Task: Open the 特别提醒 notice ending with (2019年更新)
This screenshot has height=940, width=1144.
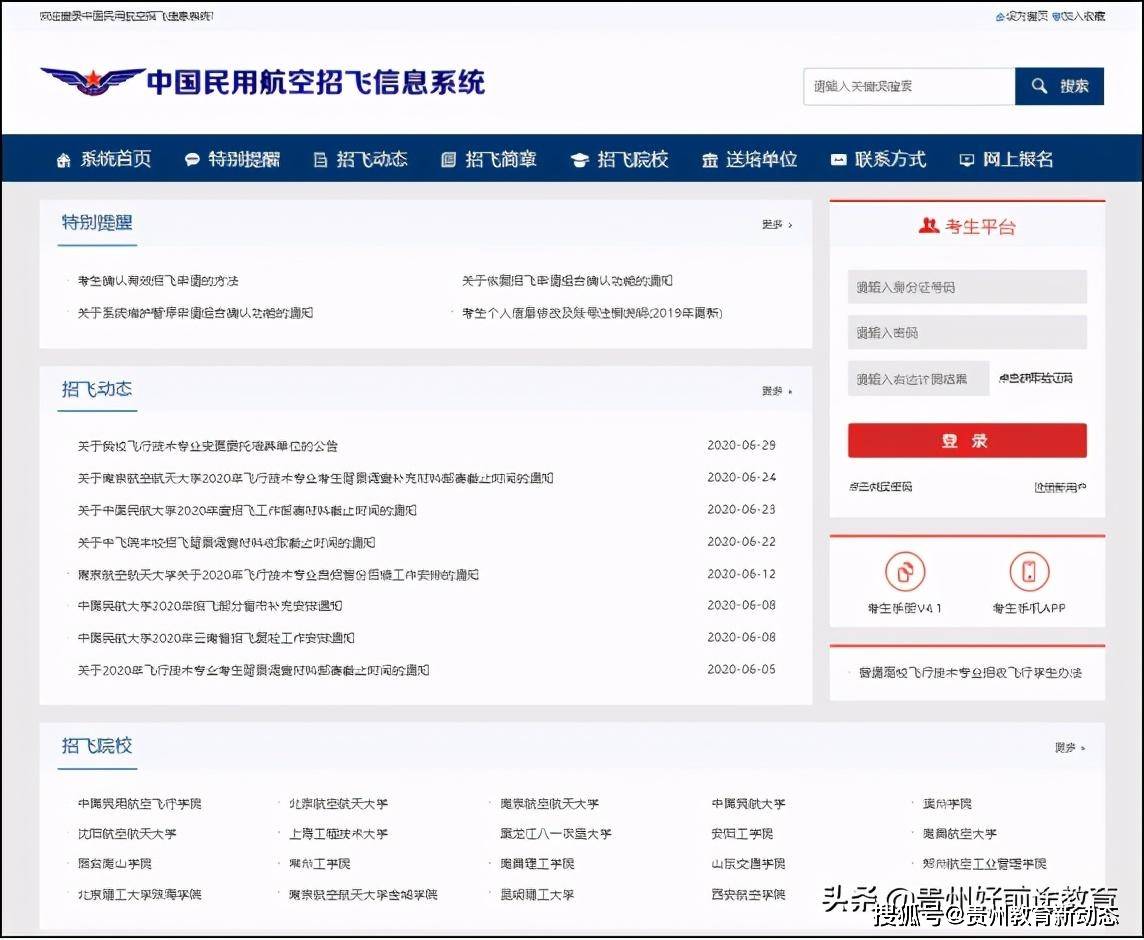Action: (592, 313)
